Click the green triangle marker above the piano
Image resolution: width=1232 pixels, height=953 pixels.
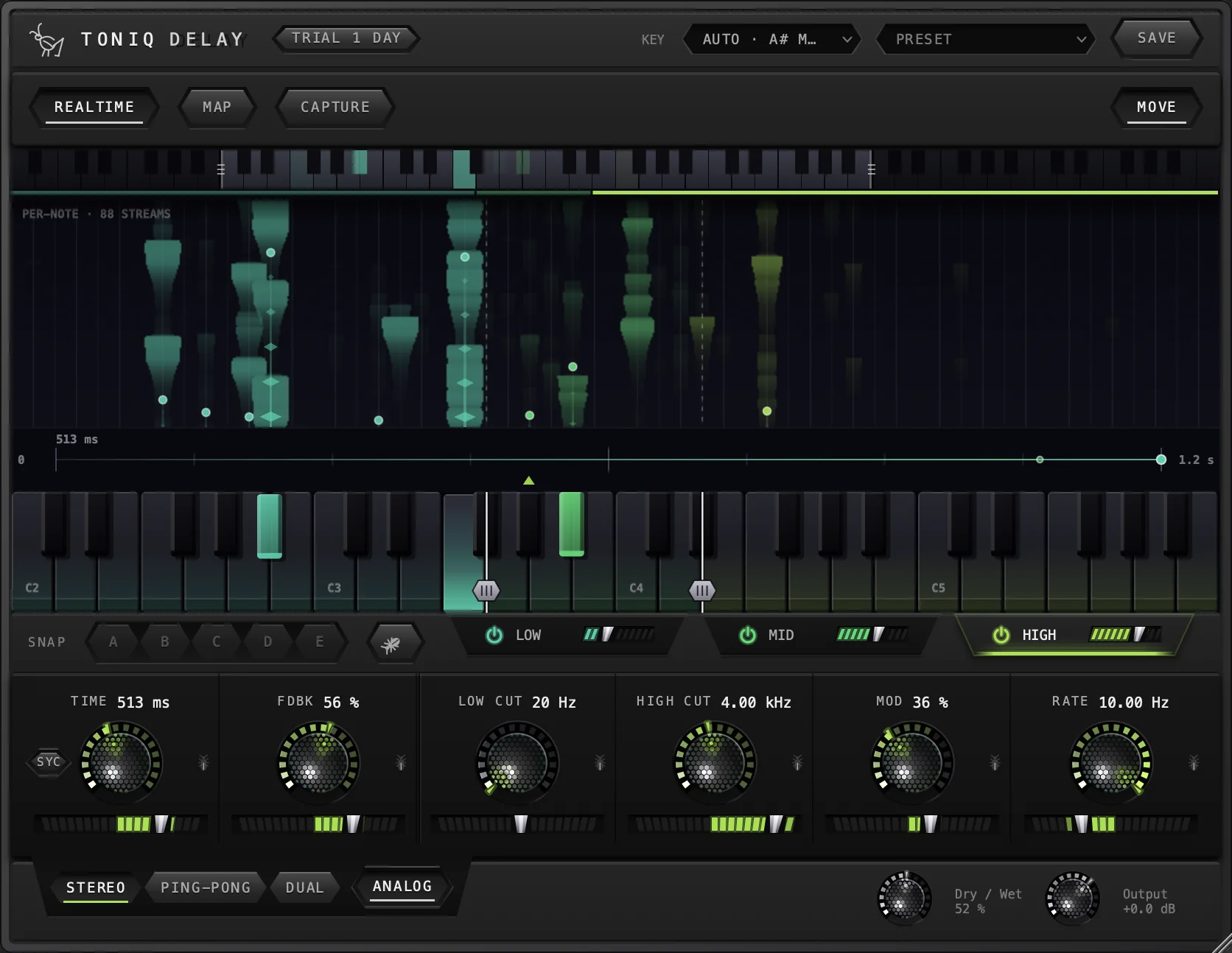point(528,480)
